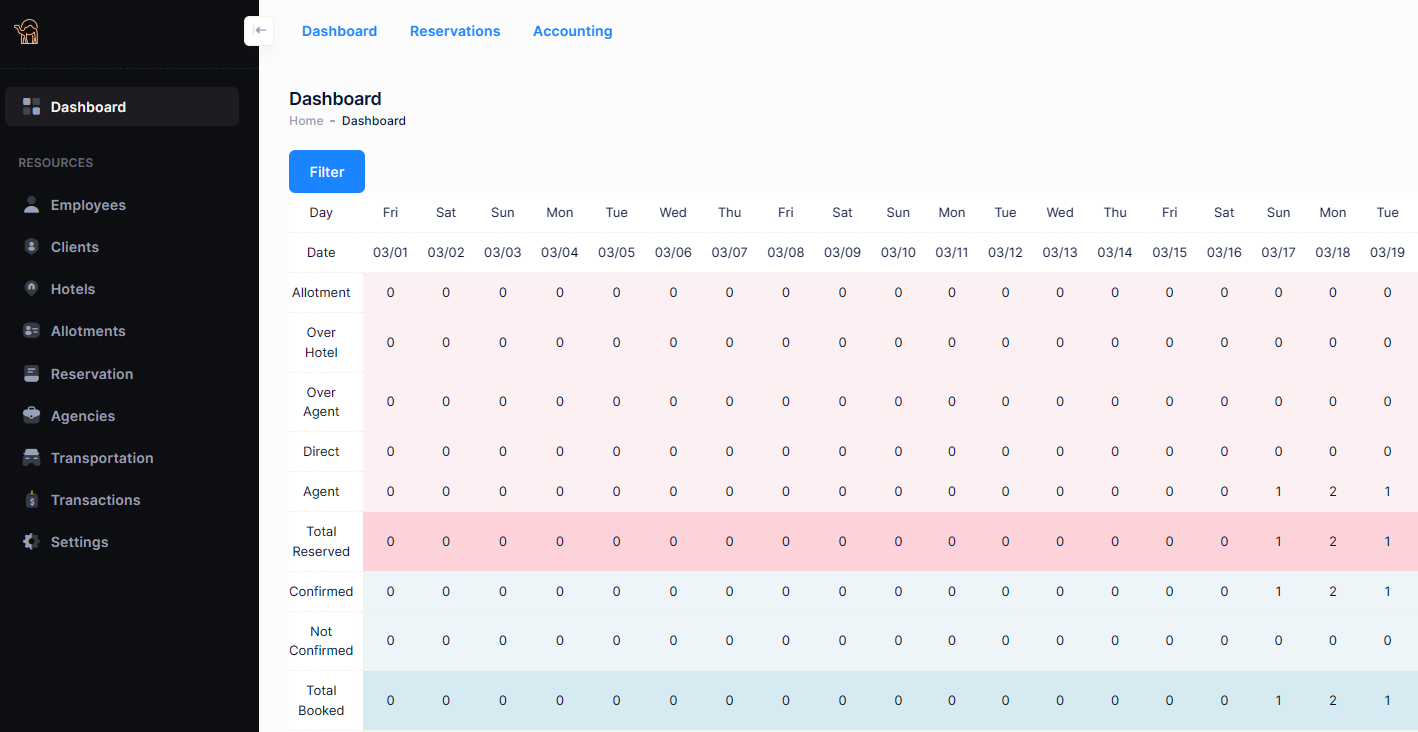
Task: Open the Accounting top tab
Action: pyautogui.click(x=572, y=31)
